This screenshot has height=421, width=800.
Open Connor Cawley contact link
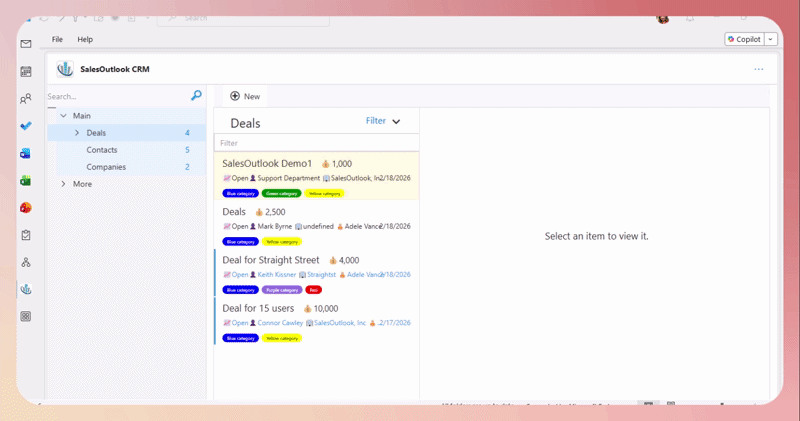pyautogui.click(x=280, y=323)
